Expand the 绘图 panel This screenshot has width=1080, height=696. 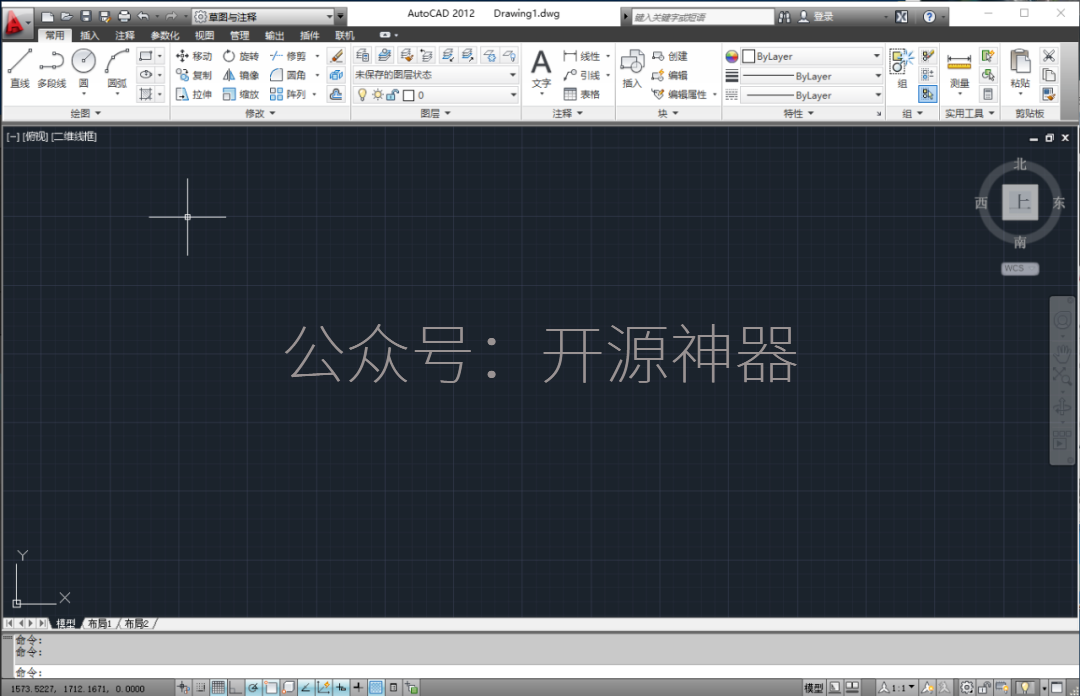click(x=85, y=113)
